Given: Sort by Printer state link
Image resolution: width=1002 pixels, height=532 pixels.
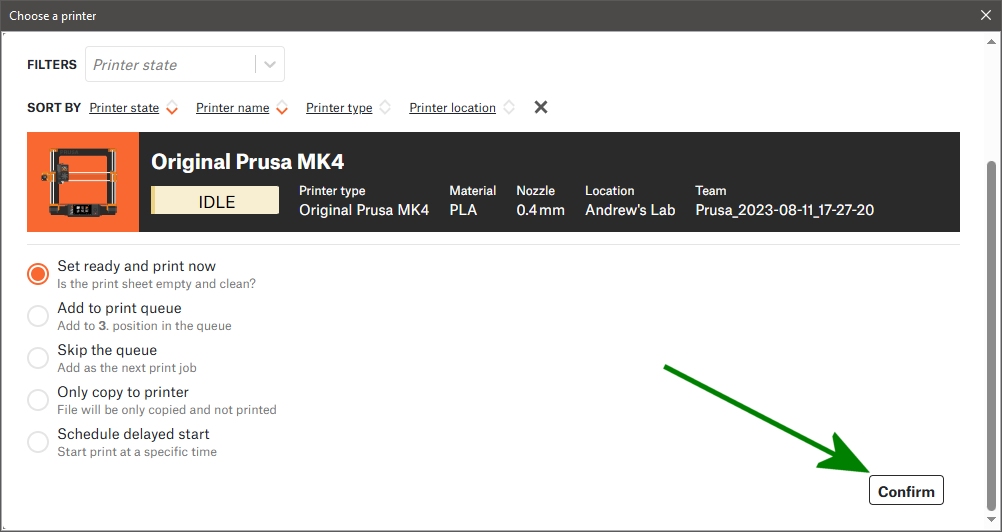Looking at the screenshot, I should (124, 107).
